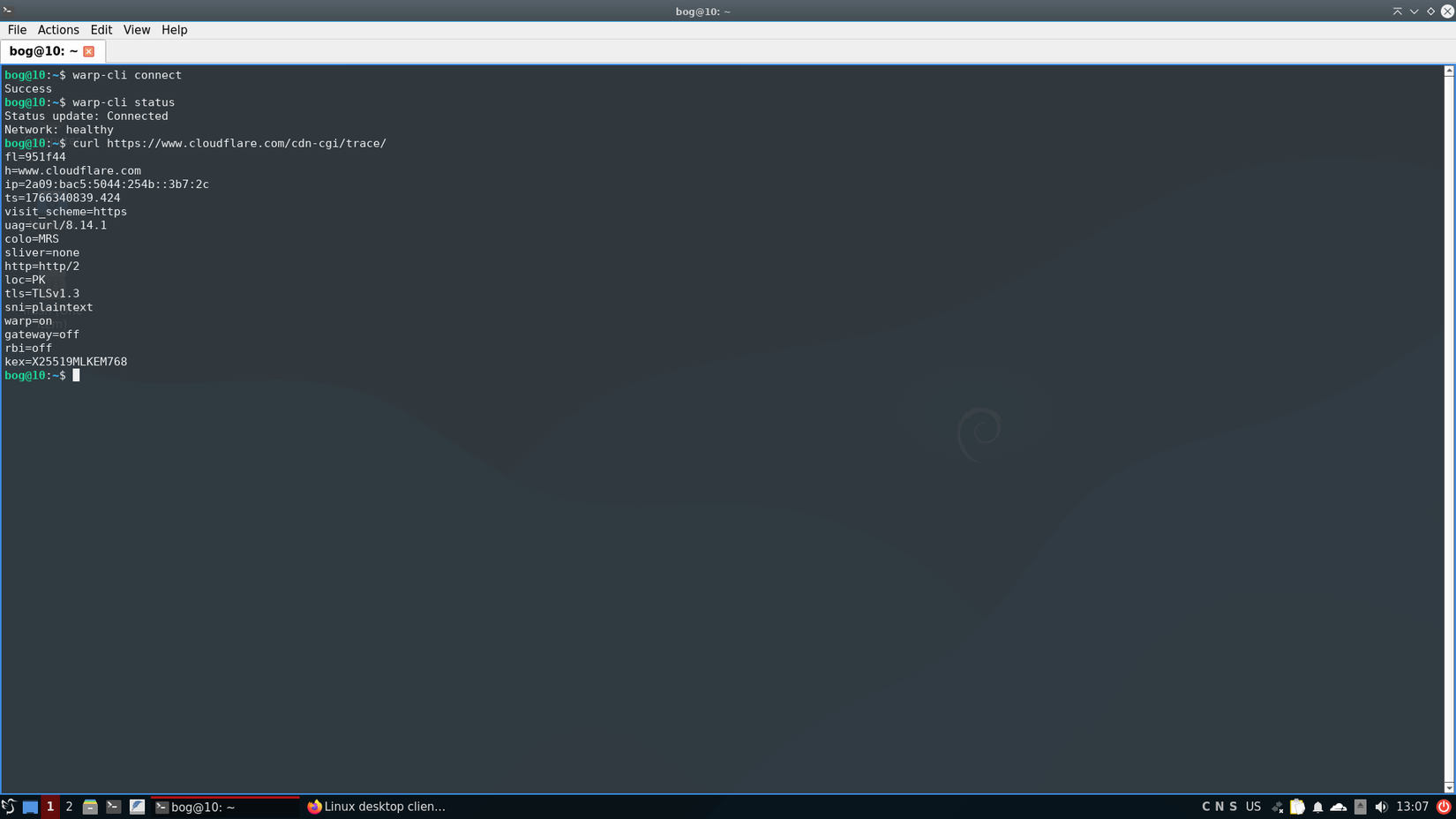Open the Actions menu
The image size is (1456, 819).
pos(58,30)
